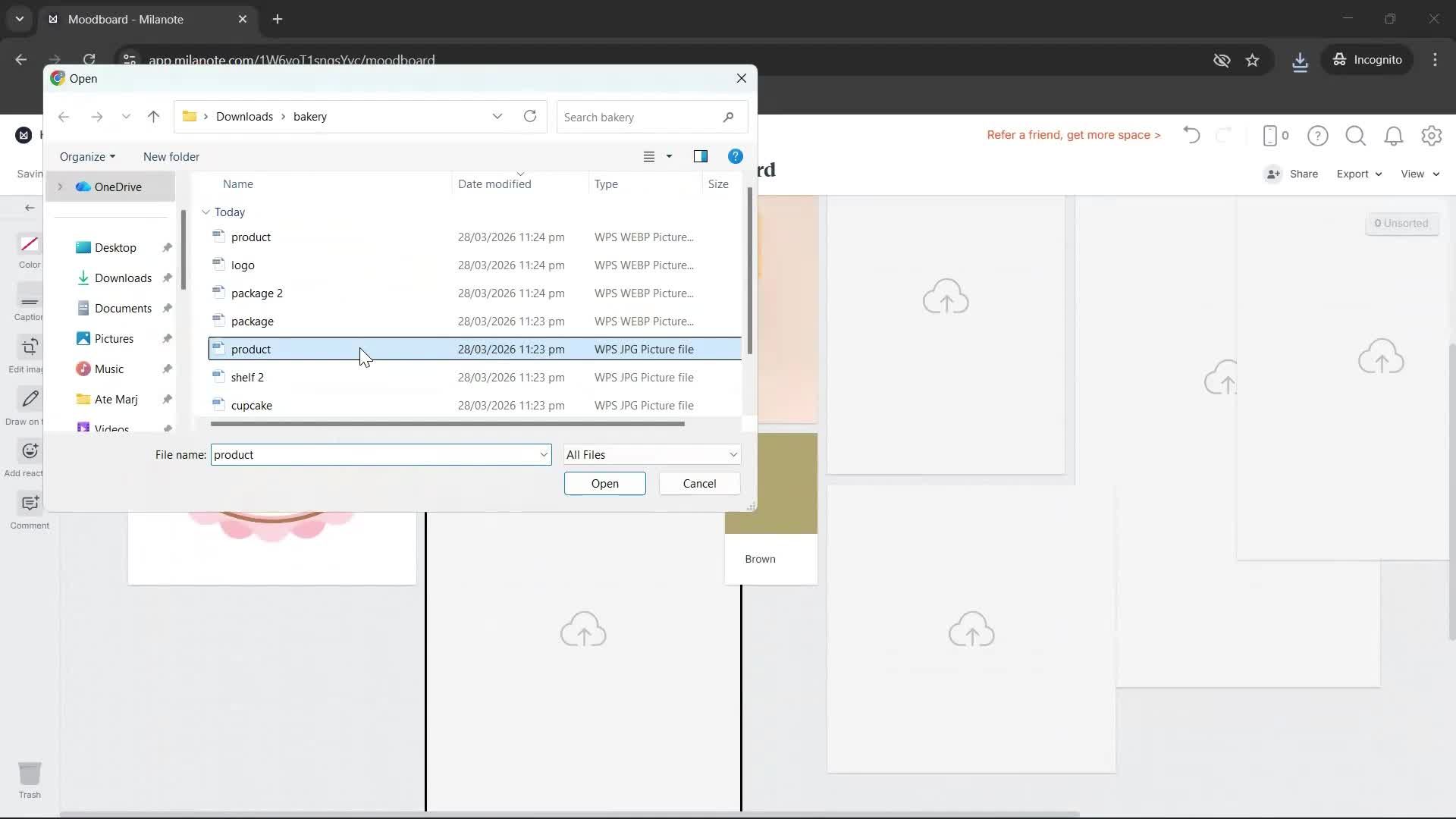Image resolution: width=1456 pixels, height=819 pixels.
Task: Toggle the preview pane in the dialog
Action: 701,156
